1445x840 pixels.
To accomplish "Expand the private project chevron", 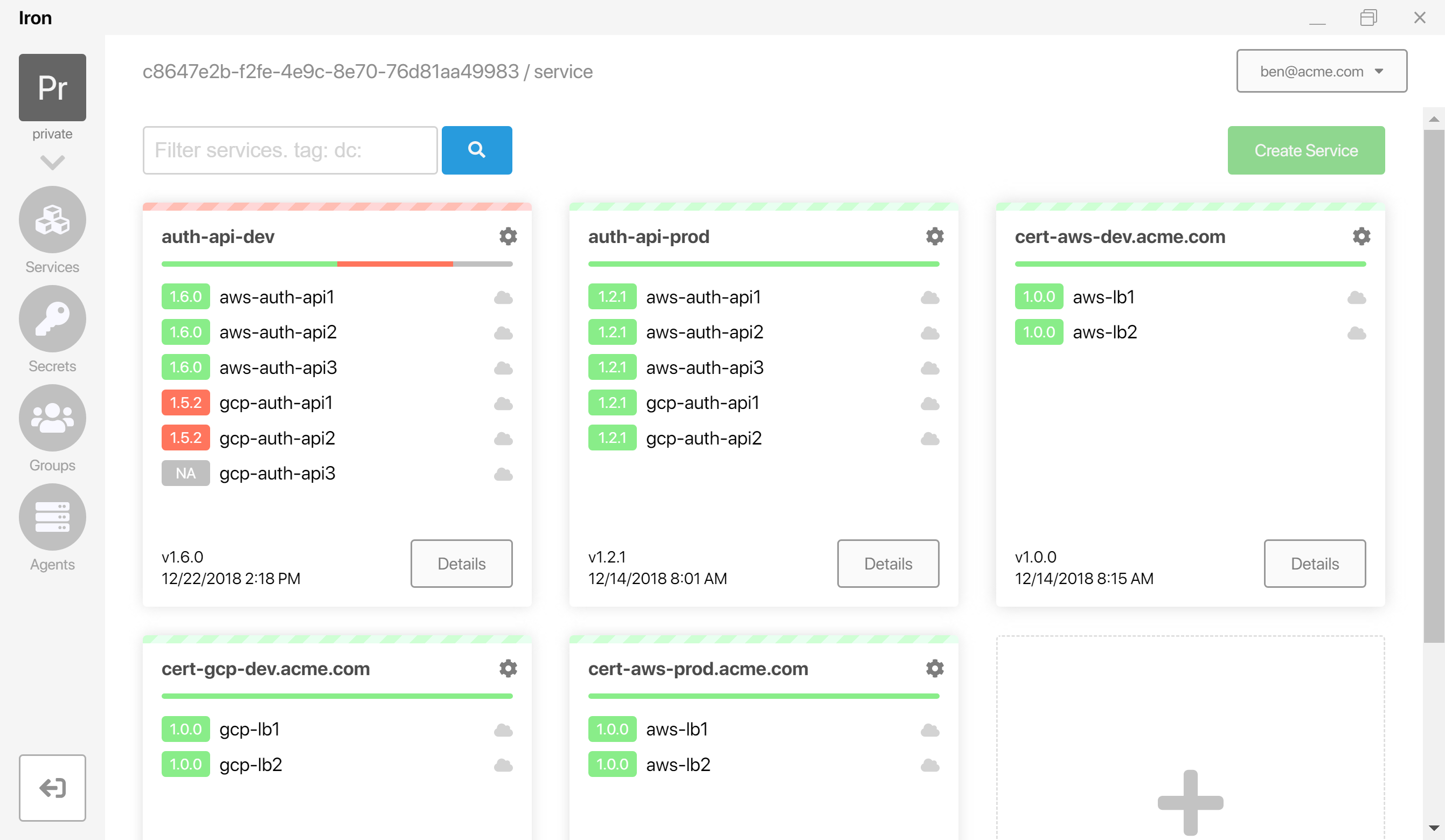I will (52, 162).
